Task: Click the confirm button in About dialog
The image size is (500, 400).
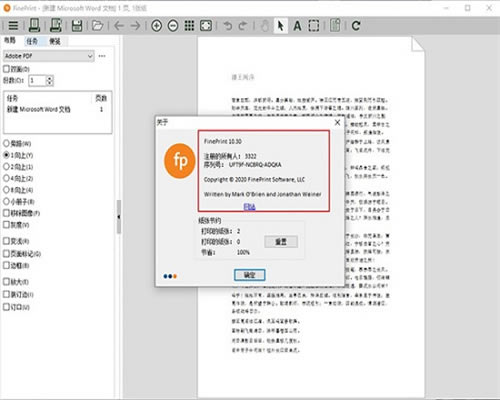Action: (250, 275)
